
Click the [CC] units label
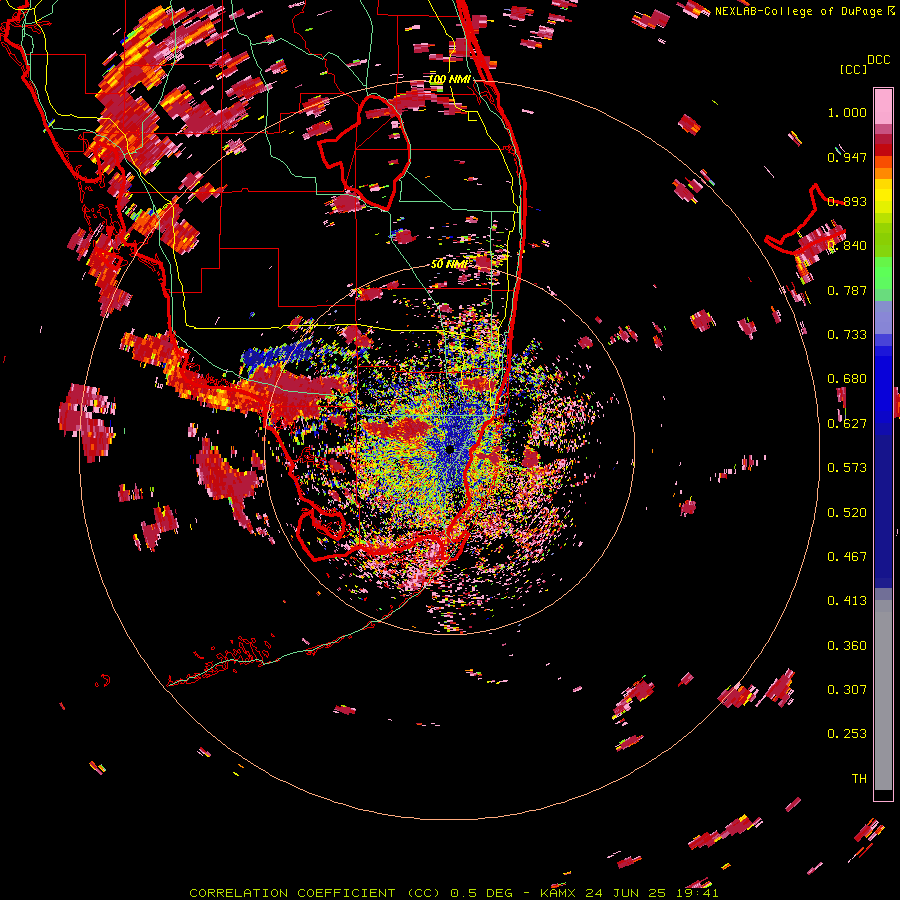click(x=853, y=69)
